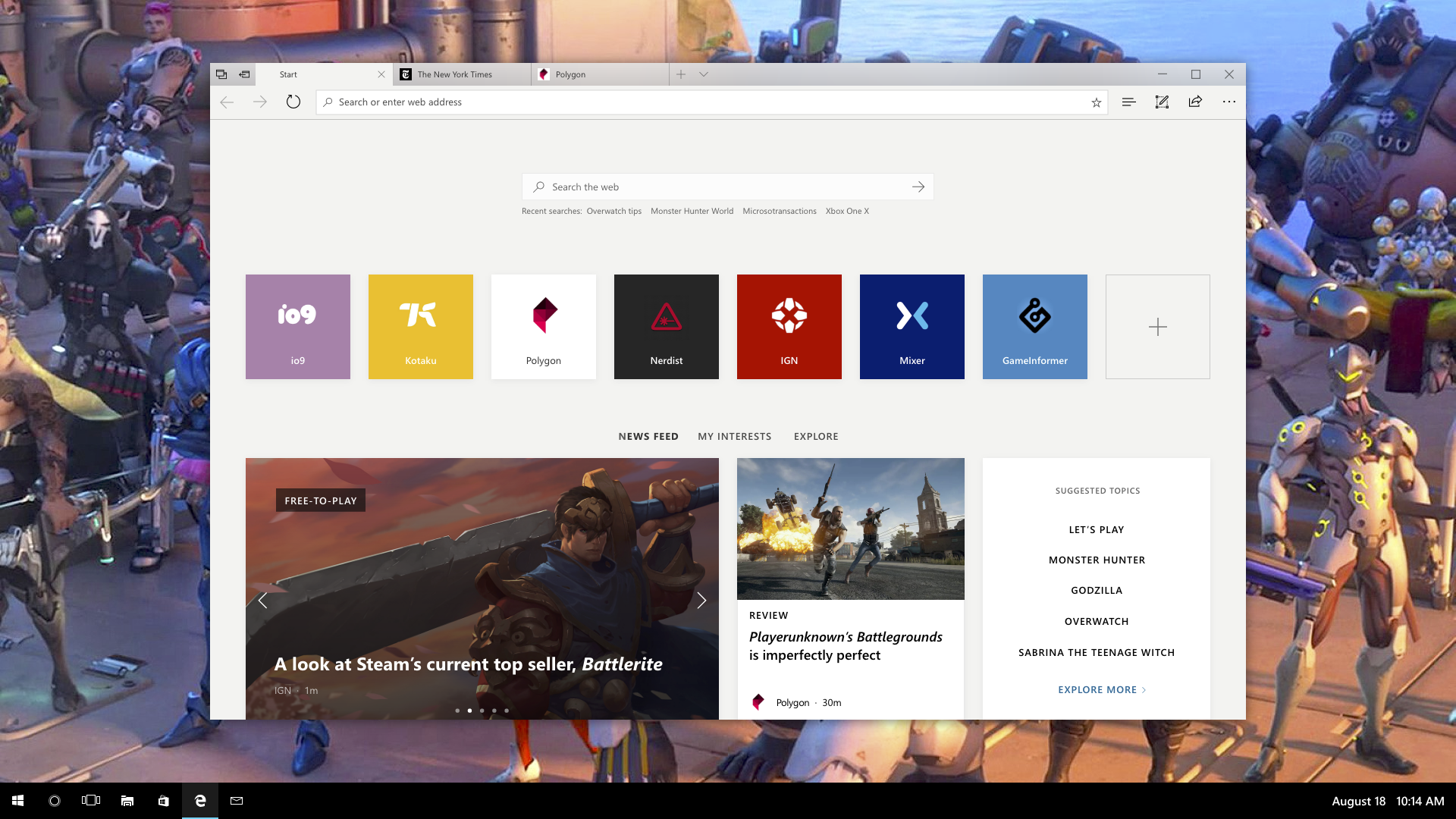Set these tabs aside icon

click(x=244, y=74)
